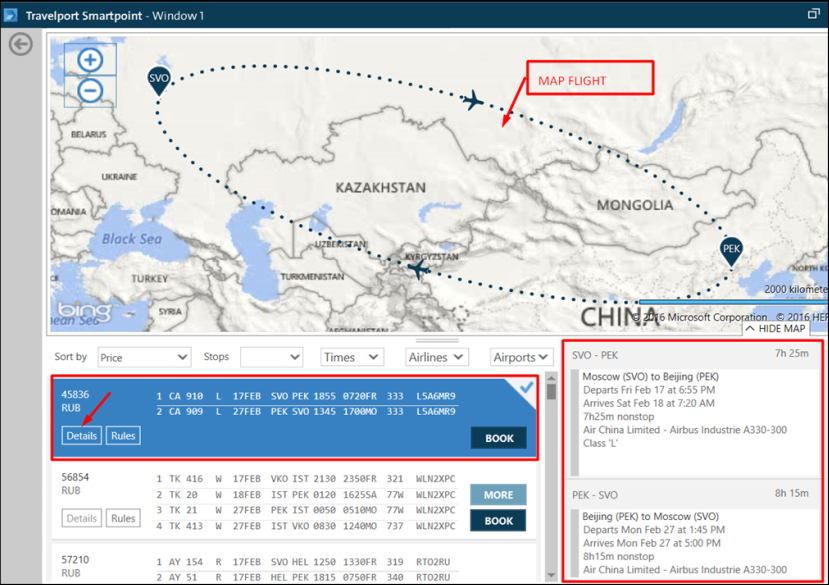Image resolution: width=829 pixels, height=585 pixels.
Task: Click the Sort by label
Action: [70, 357]
